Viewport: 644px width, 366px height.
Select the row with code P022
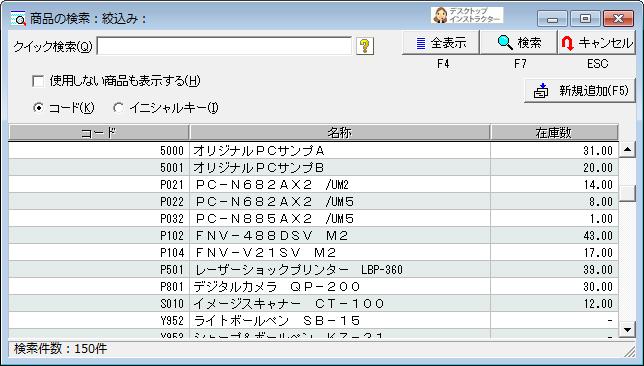point(313,202)
